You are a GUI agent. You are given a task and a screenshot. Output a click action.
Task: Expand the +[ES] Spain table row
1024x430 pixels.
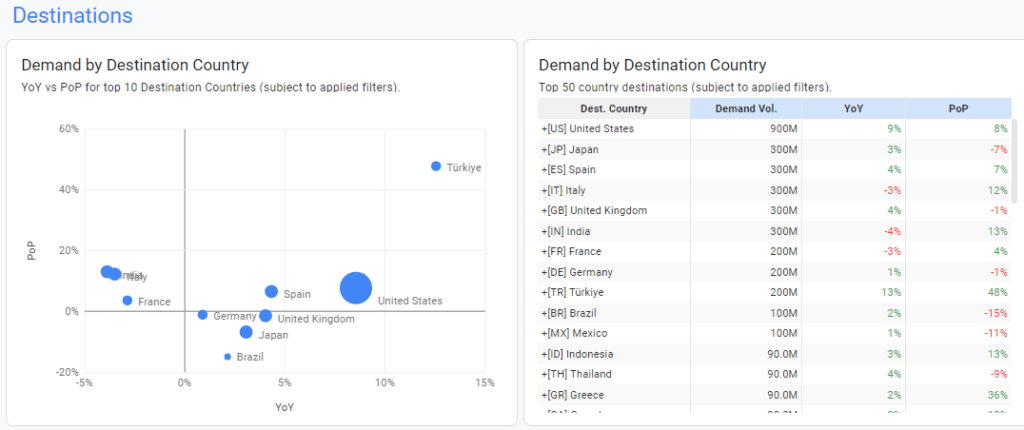coord(544,169)
